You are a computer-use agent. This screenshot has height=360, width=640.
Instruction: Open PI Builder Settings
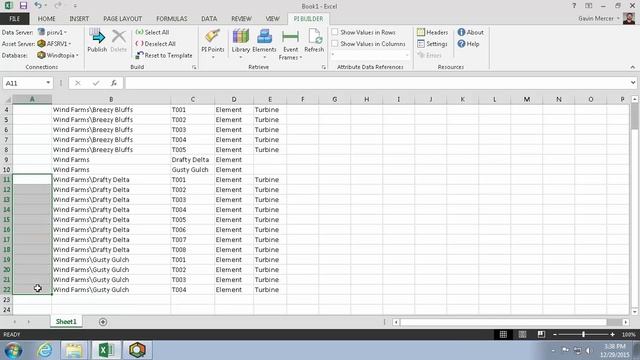click(432, 44)
